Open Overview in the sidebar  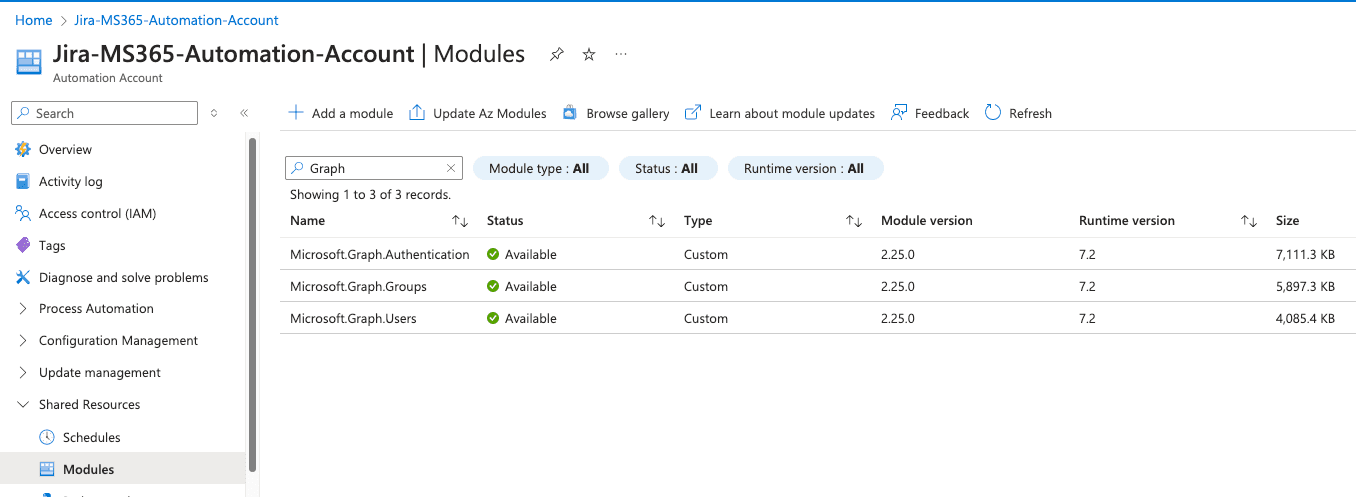tap(65, 149)
